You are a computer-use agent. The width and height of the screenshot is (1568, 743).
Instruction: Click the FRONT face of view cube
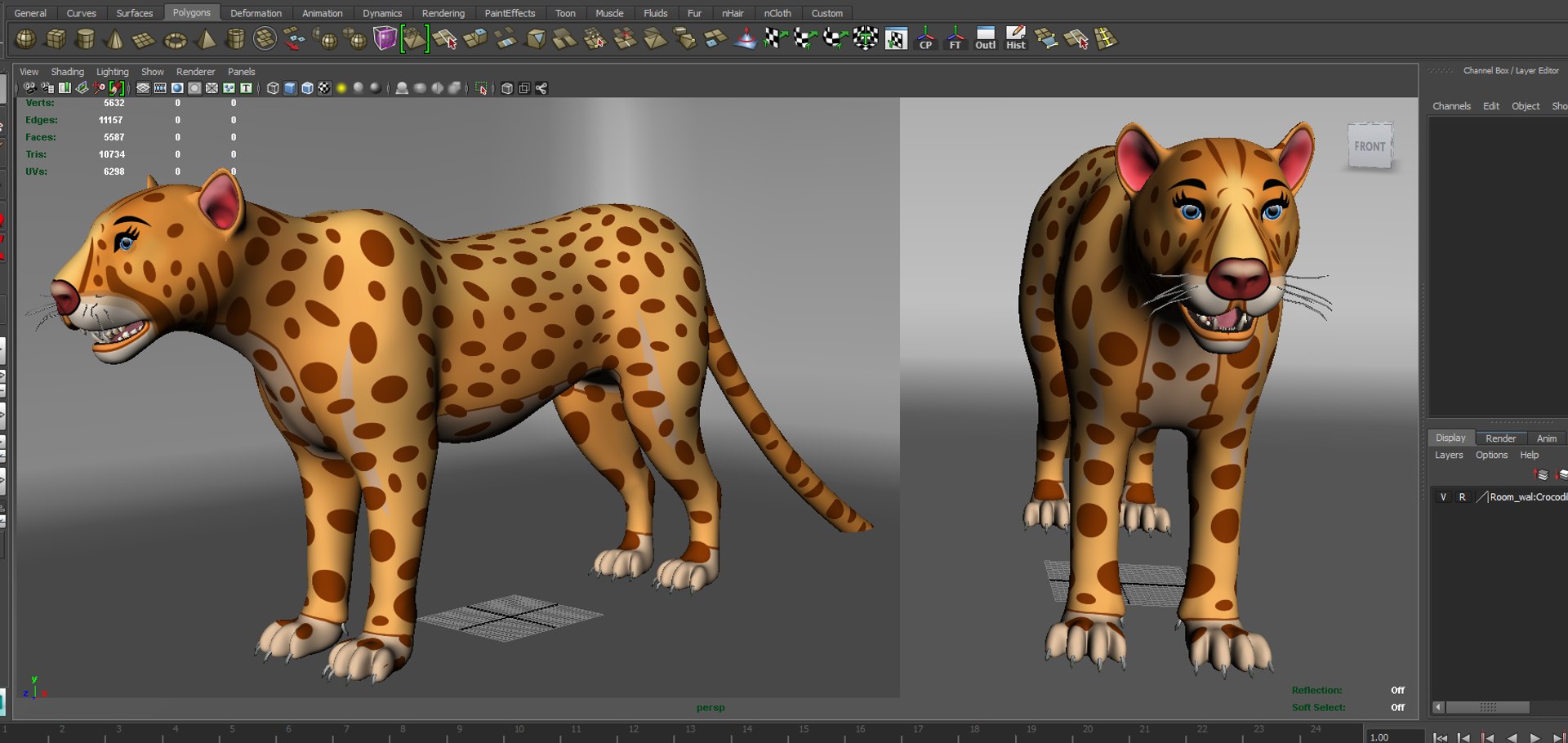point(1370,146)
